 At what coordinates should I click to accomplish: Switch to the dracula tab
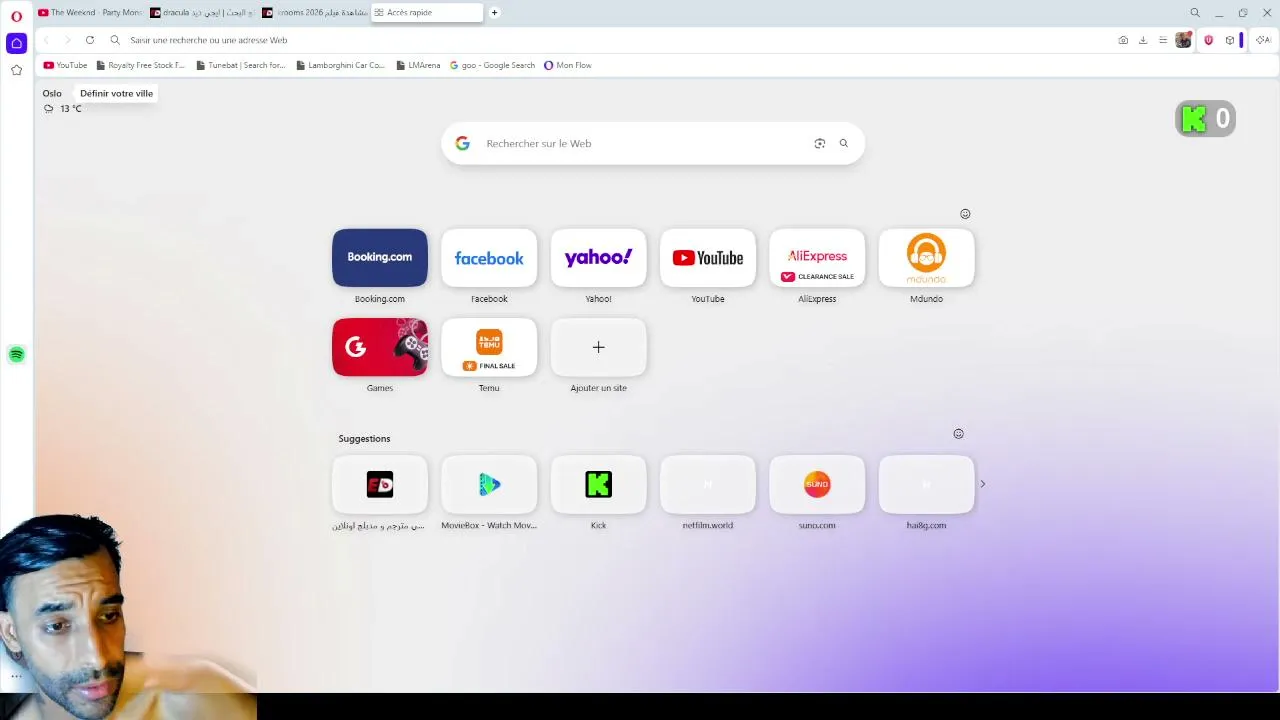(203, 13)
